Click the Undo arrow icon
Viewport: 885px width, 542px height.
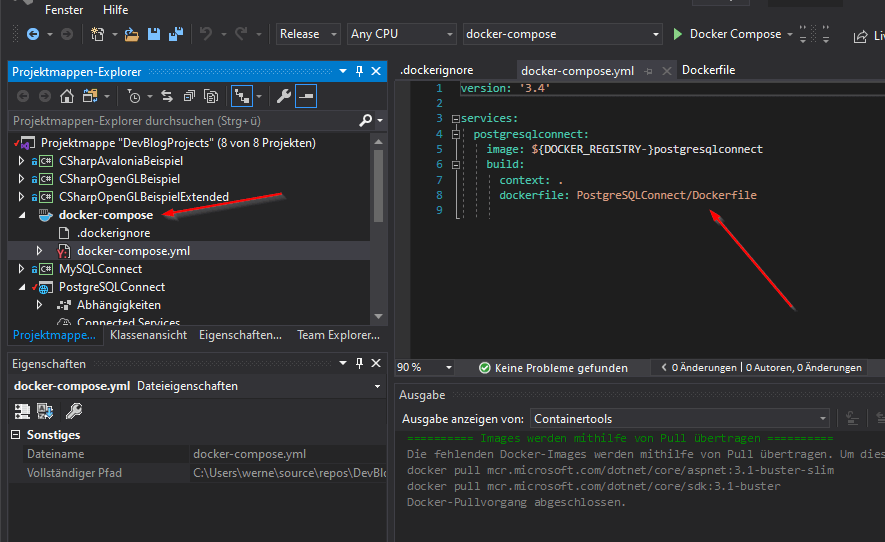[206, 34]
